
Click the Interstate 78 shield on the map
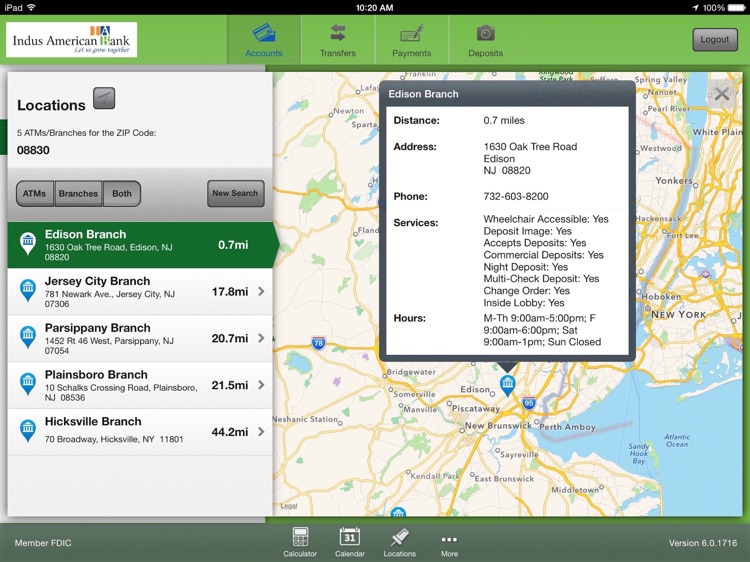coord(319,342)
